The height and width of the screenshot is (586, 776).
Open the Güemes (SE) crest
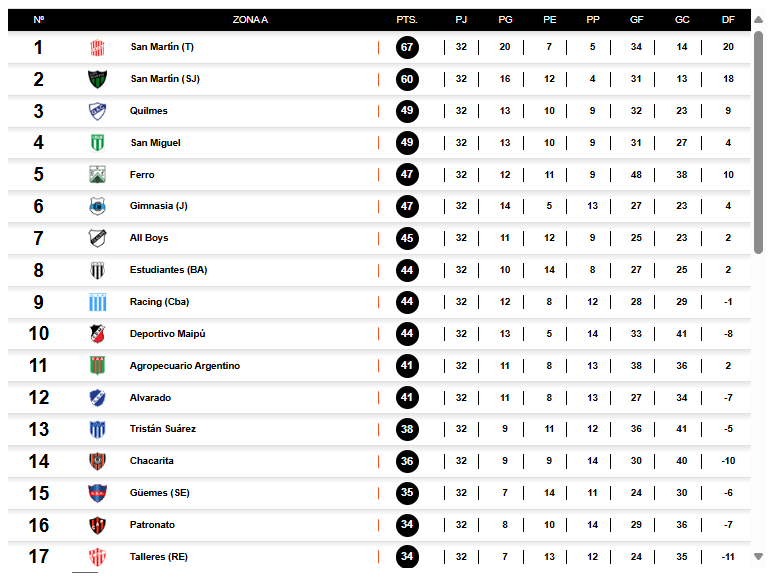(97, 493)
